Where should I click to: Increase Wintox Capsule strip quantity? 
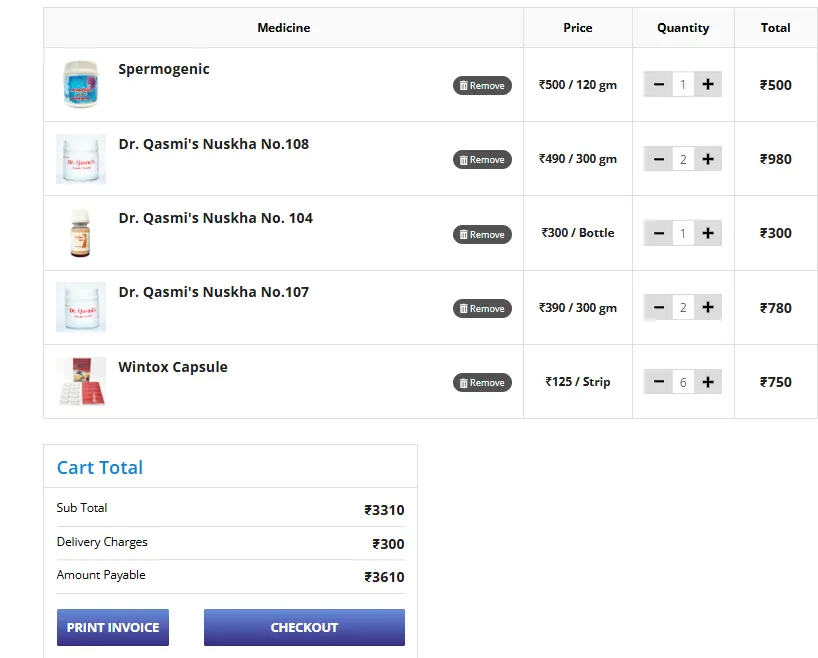tap(708, 382)
